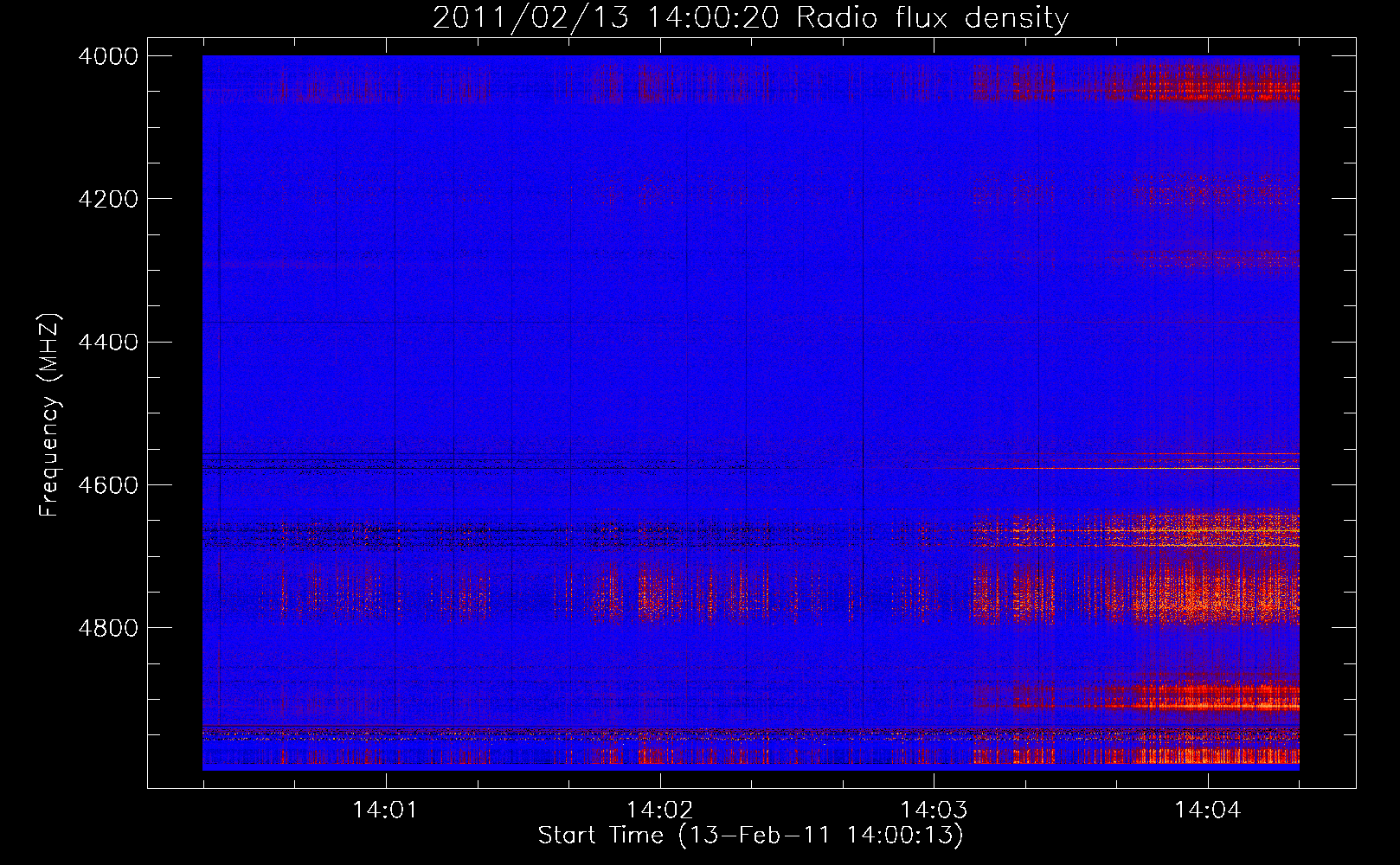1400x865 pixels.
Task: Click the "Start Time (13-Feb-11 14:00:13)" axis title
Action: tap(751, 836)
